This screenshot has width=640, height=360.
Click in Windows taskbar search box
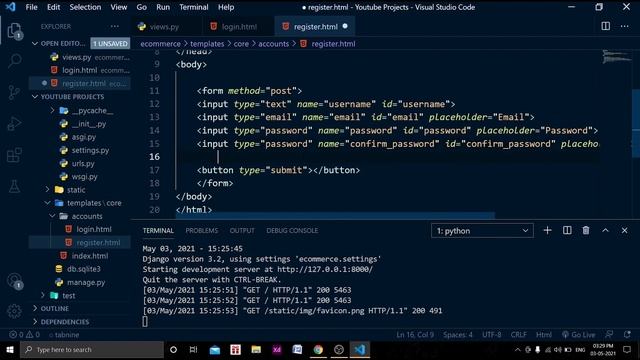[92, 350]
